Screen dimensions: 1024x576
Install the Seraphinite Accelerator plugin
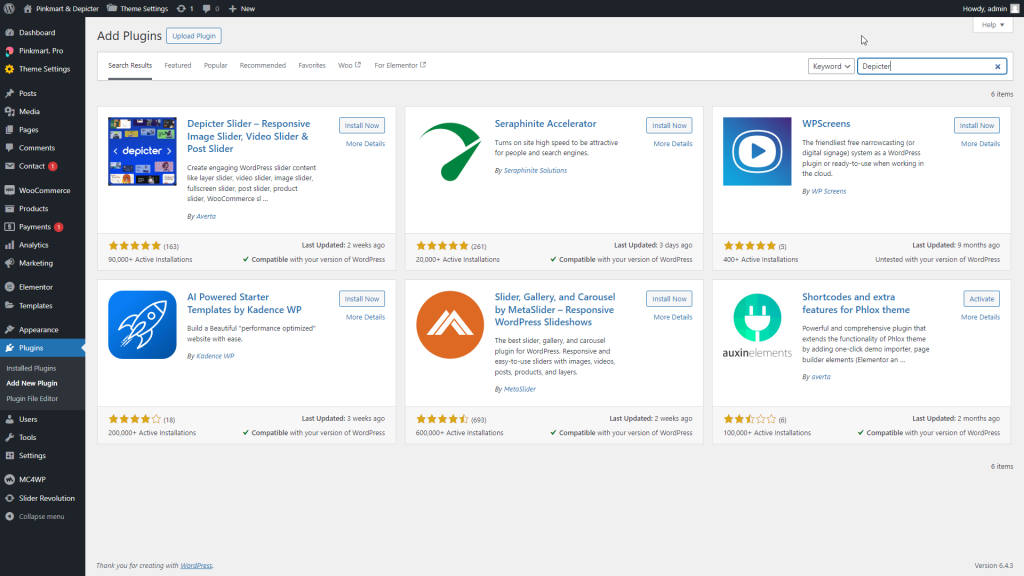coord(669,125)
